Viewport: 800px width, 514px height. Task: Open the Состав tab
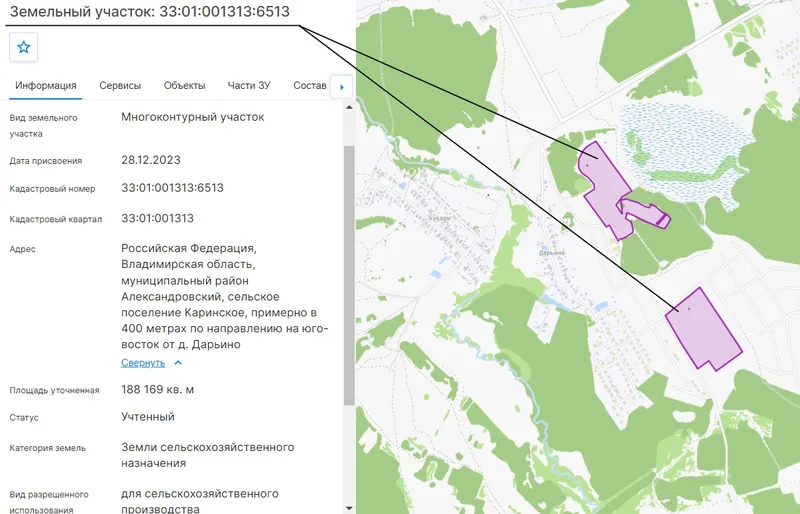pyautogui.click(x=310, y=86)
